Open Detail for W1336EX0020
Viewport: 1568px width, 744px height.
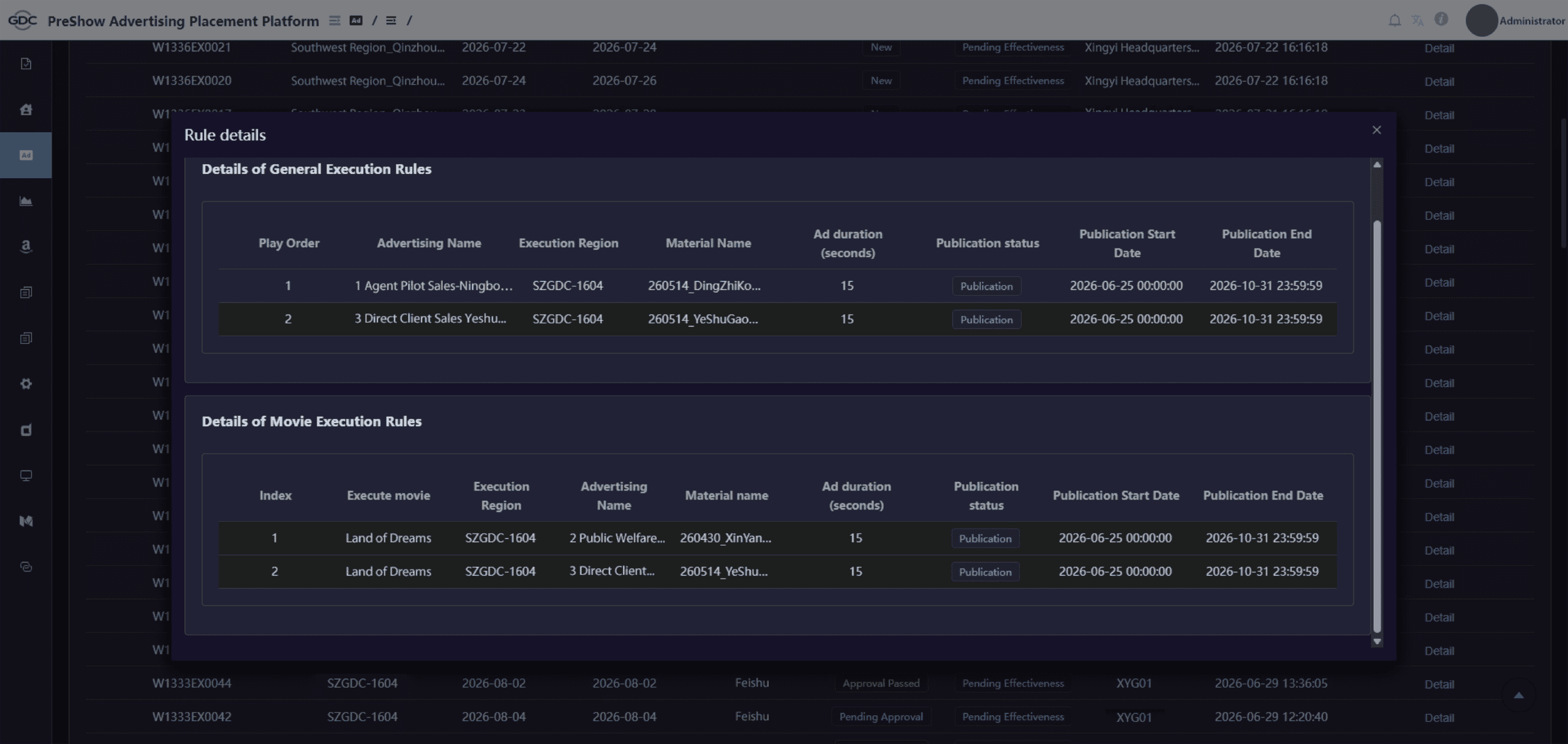[x=1439, y=81]
